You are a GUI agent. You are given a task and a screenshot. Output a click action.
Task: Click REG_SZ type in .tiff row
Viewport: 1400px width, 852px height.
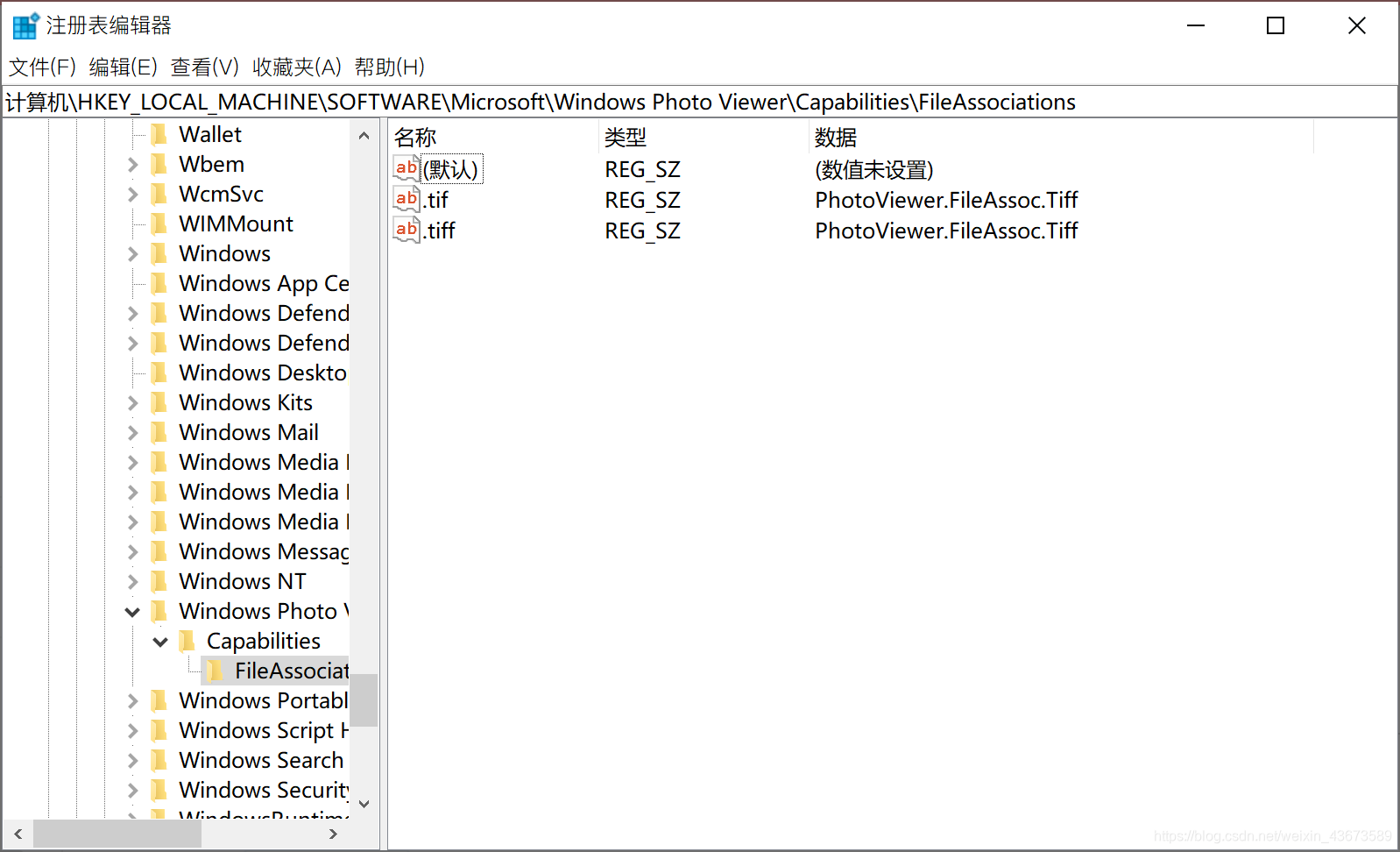(642, 231)
